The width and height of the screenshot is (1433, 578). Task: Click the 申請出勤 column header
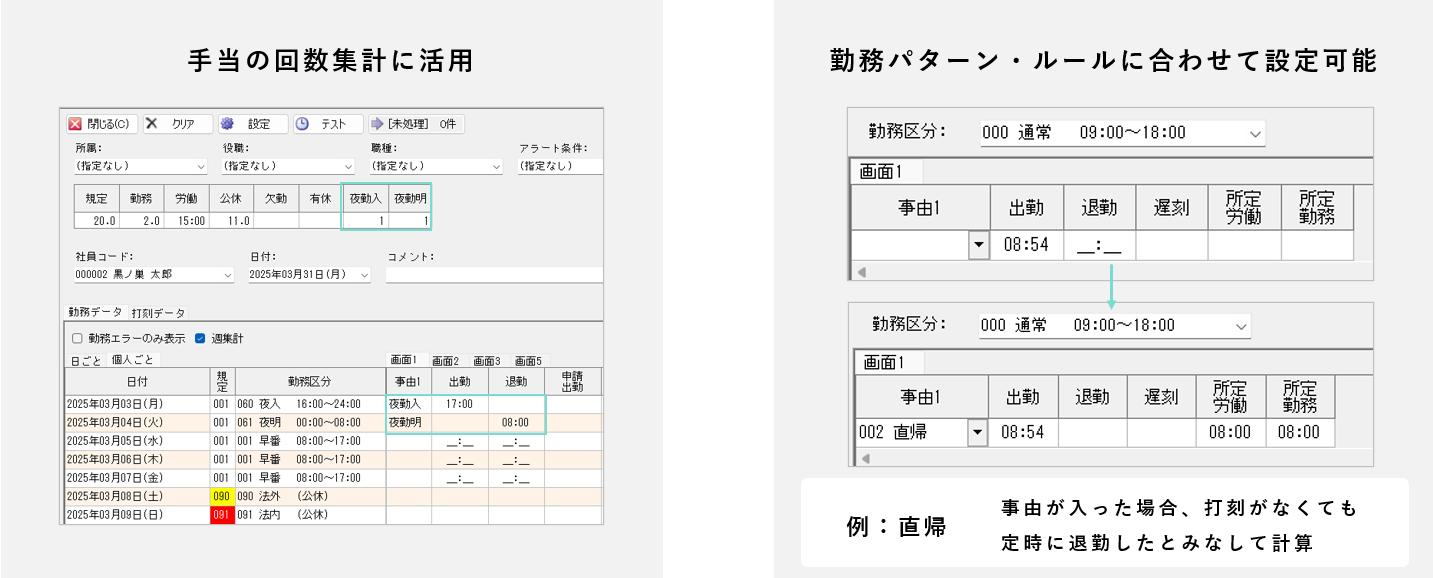(574, 381)
